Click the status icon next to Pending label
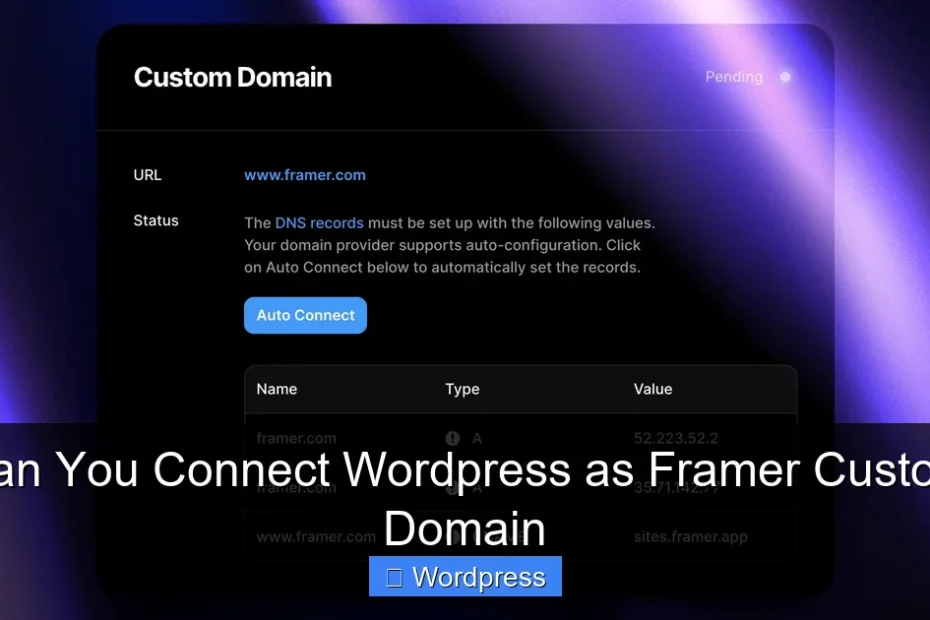Image resolution: width=930 pixels, height=620 pixels. (785, 77)
